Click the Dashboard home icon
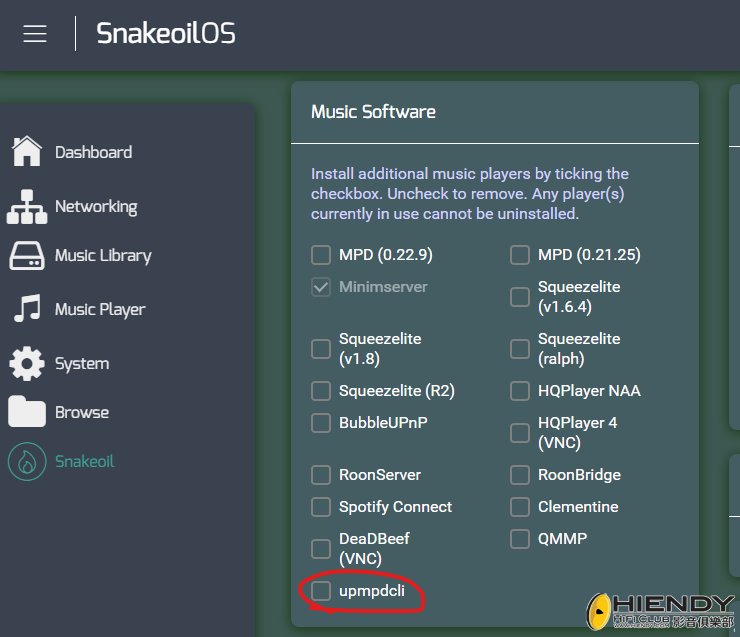Screen dimensions: 740x637 [27, 152]
